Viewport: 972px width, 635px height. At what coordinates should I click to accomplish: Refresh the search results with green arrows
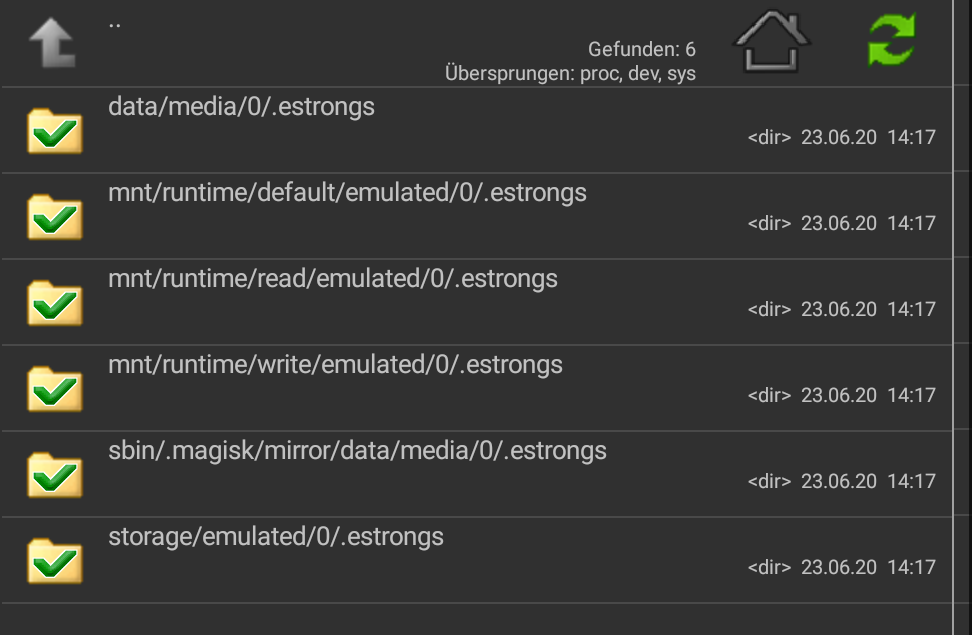[x=892, y=40]
